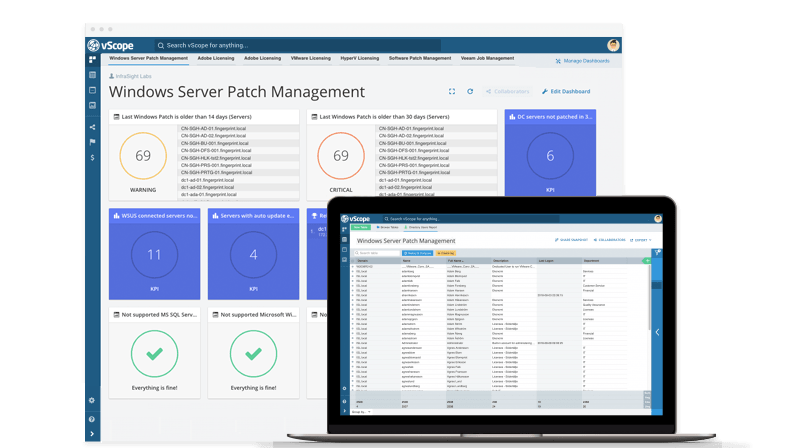800x448 pixels.
Task: Select CN-SGH-BU-001.fingerprint.local in the 14 days list
Action: (x=238, y=143)
